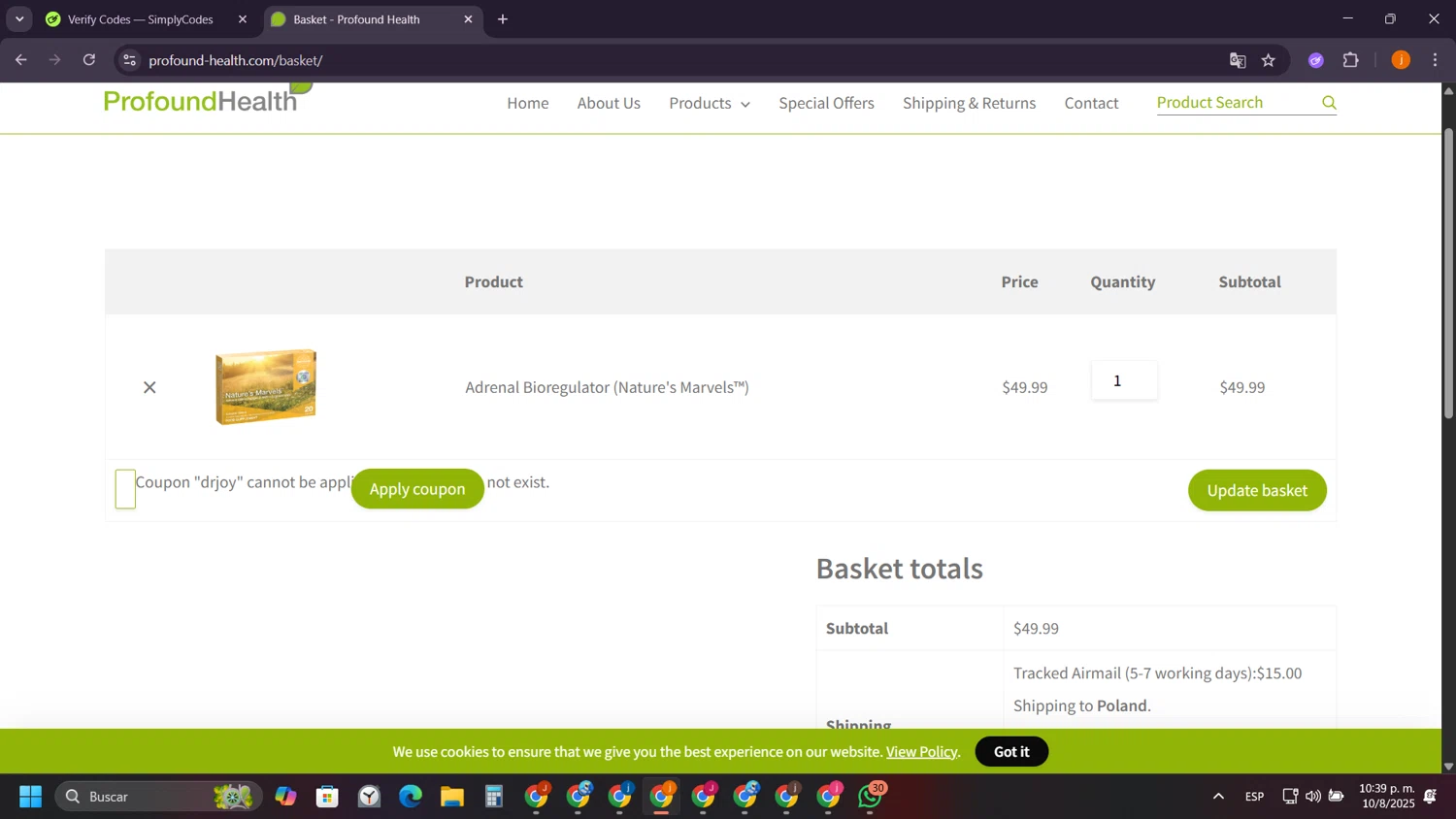Open the View Policy link
1456x819 pixels.
pos(921,752)
